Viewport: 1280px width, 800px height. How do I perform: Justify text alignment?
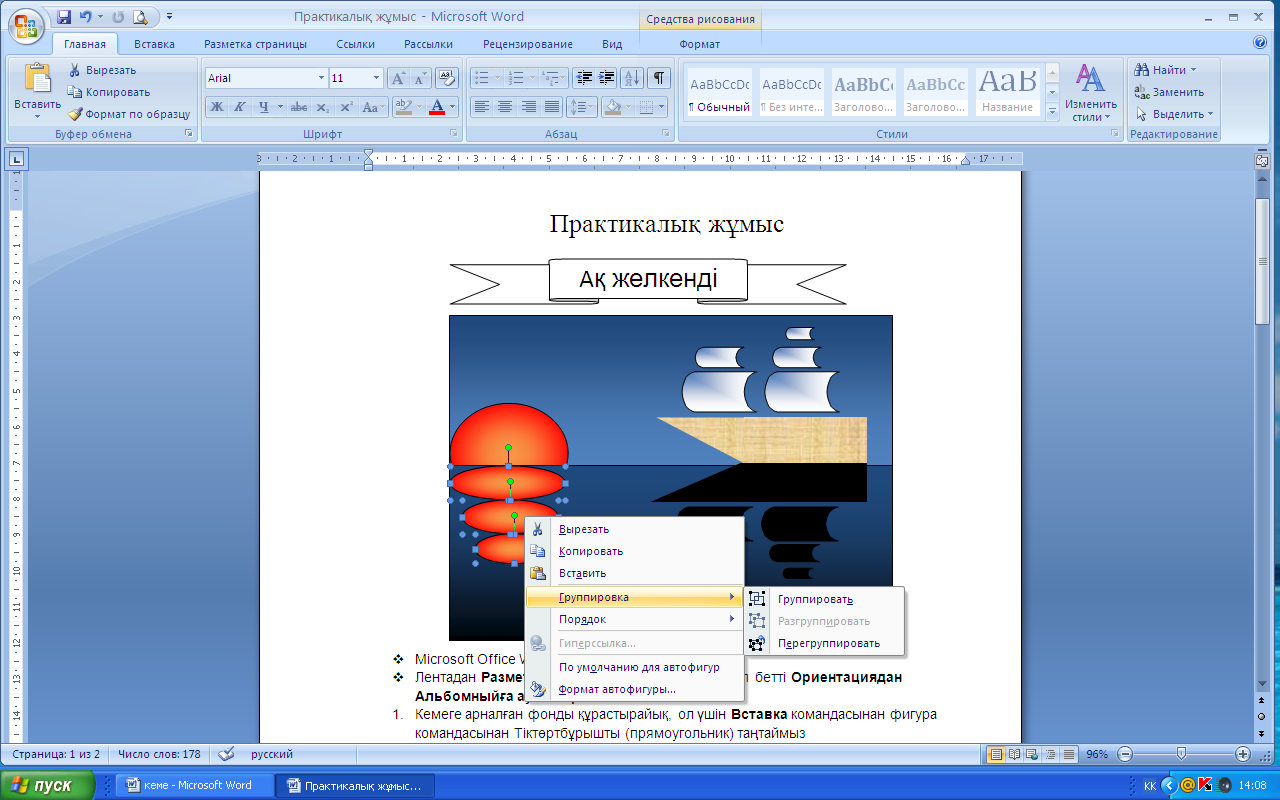pyautogui.click(x=551, y=107)
